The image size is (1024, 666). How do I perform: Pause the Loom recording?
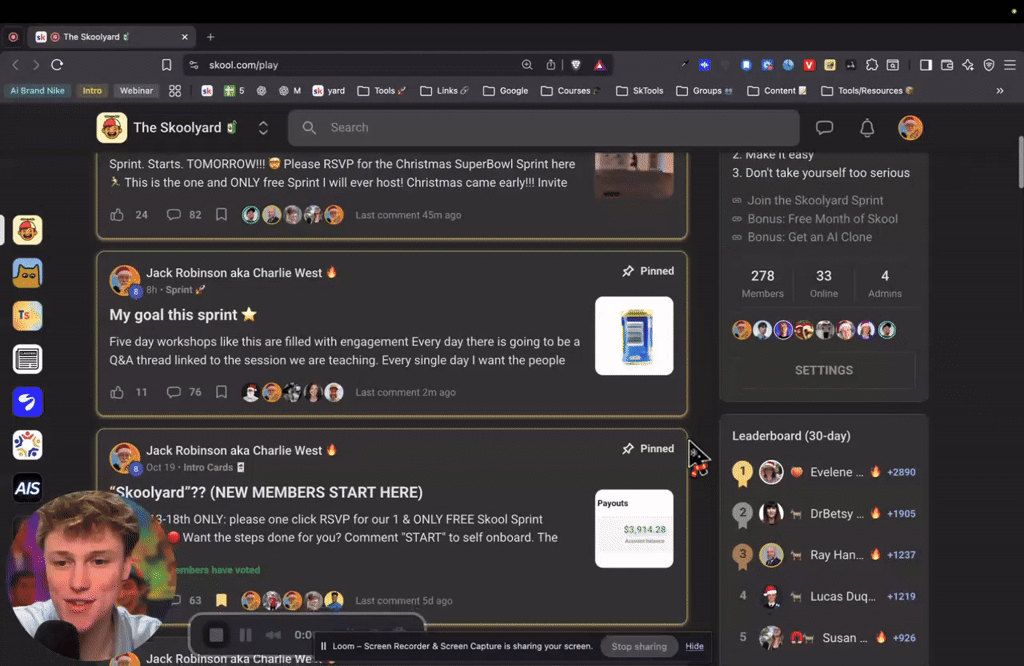[x=246, y=635]
